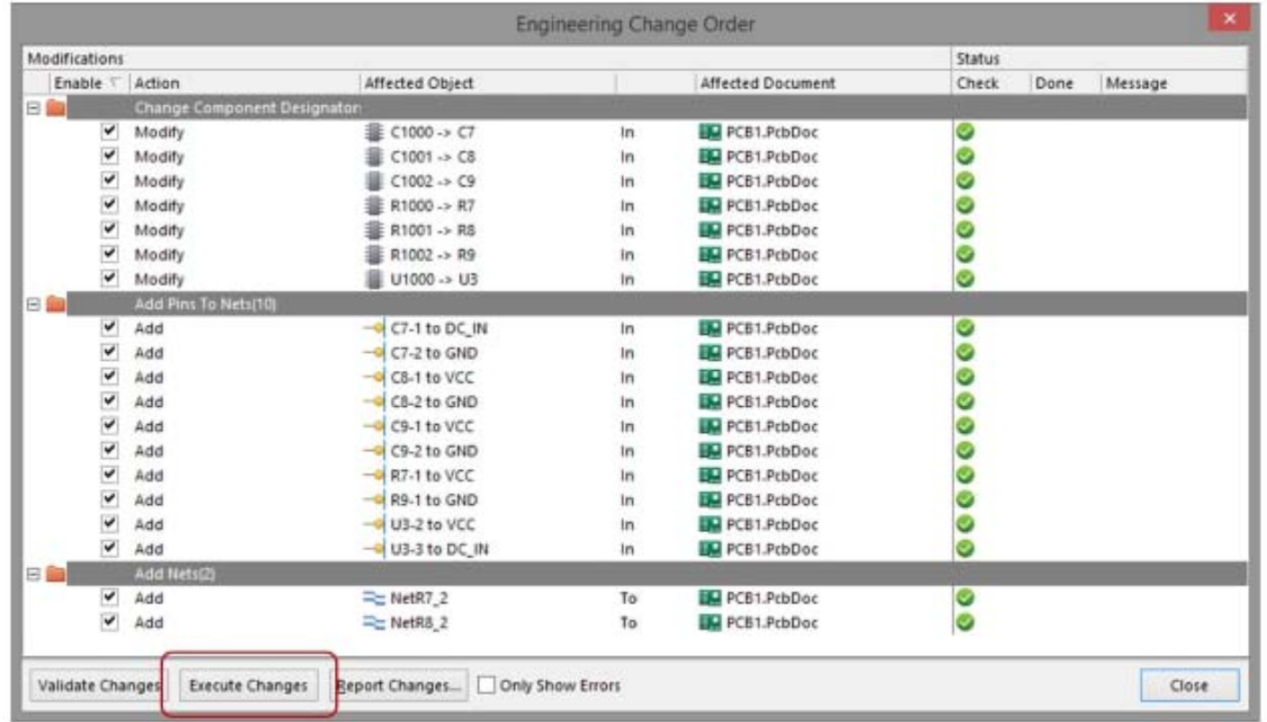The width and height of the screenshot is (1267, 722).
Task: Click green check status for C7-1 to DC_IN
Action: click(966, 329)
